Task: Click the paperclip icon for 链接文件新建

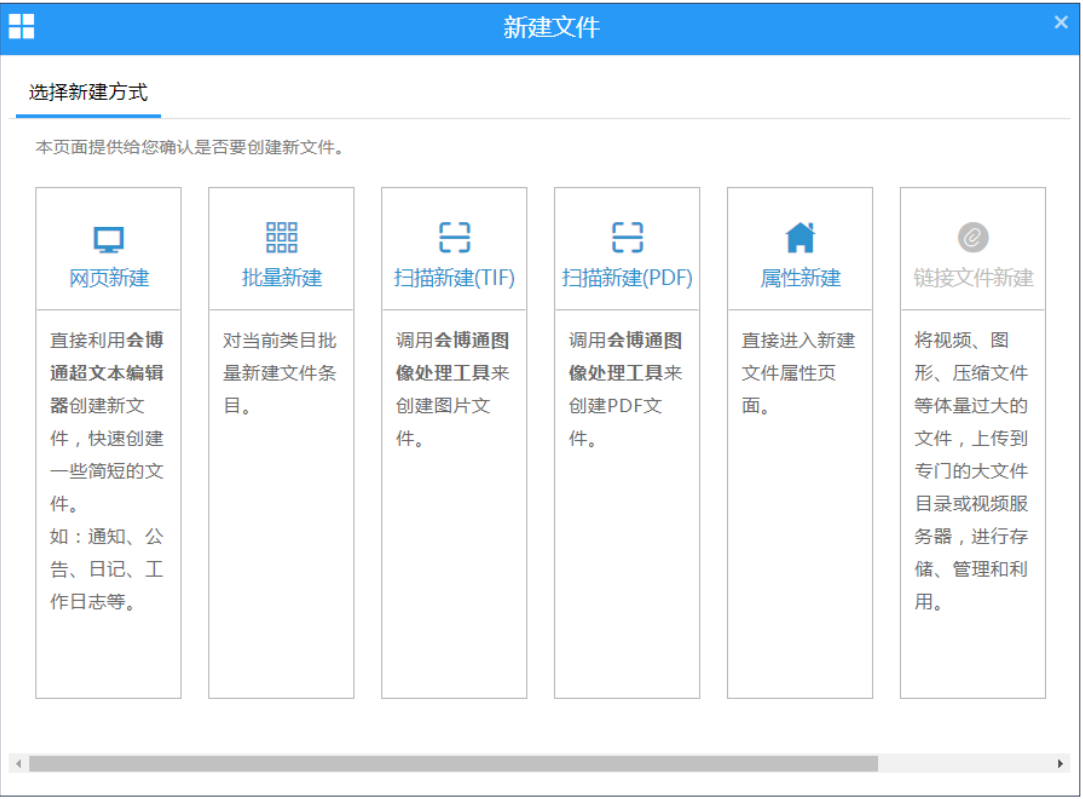Action: click(973, 238)
